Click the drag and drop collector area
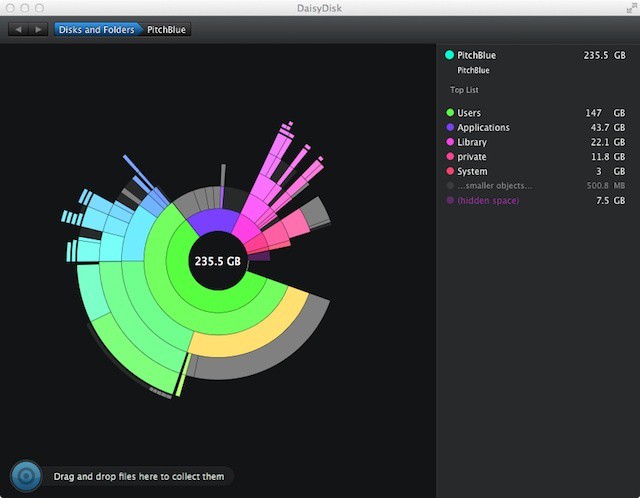This screenshot has height=498, width=640. pos(140,477)
